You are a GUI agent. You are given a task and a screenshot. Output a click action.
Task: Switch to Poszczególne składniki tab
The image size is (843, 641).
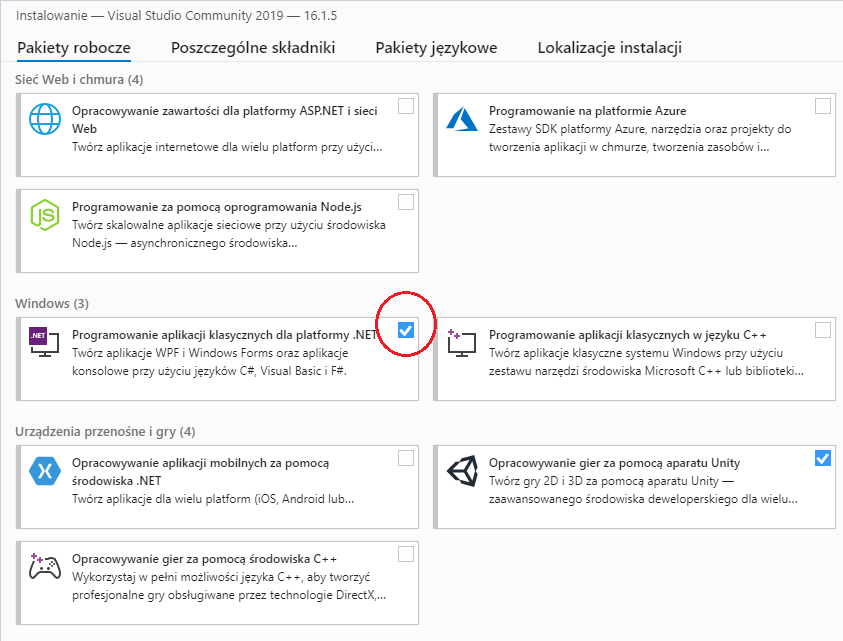(x=253, y=48)
